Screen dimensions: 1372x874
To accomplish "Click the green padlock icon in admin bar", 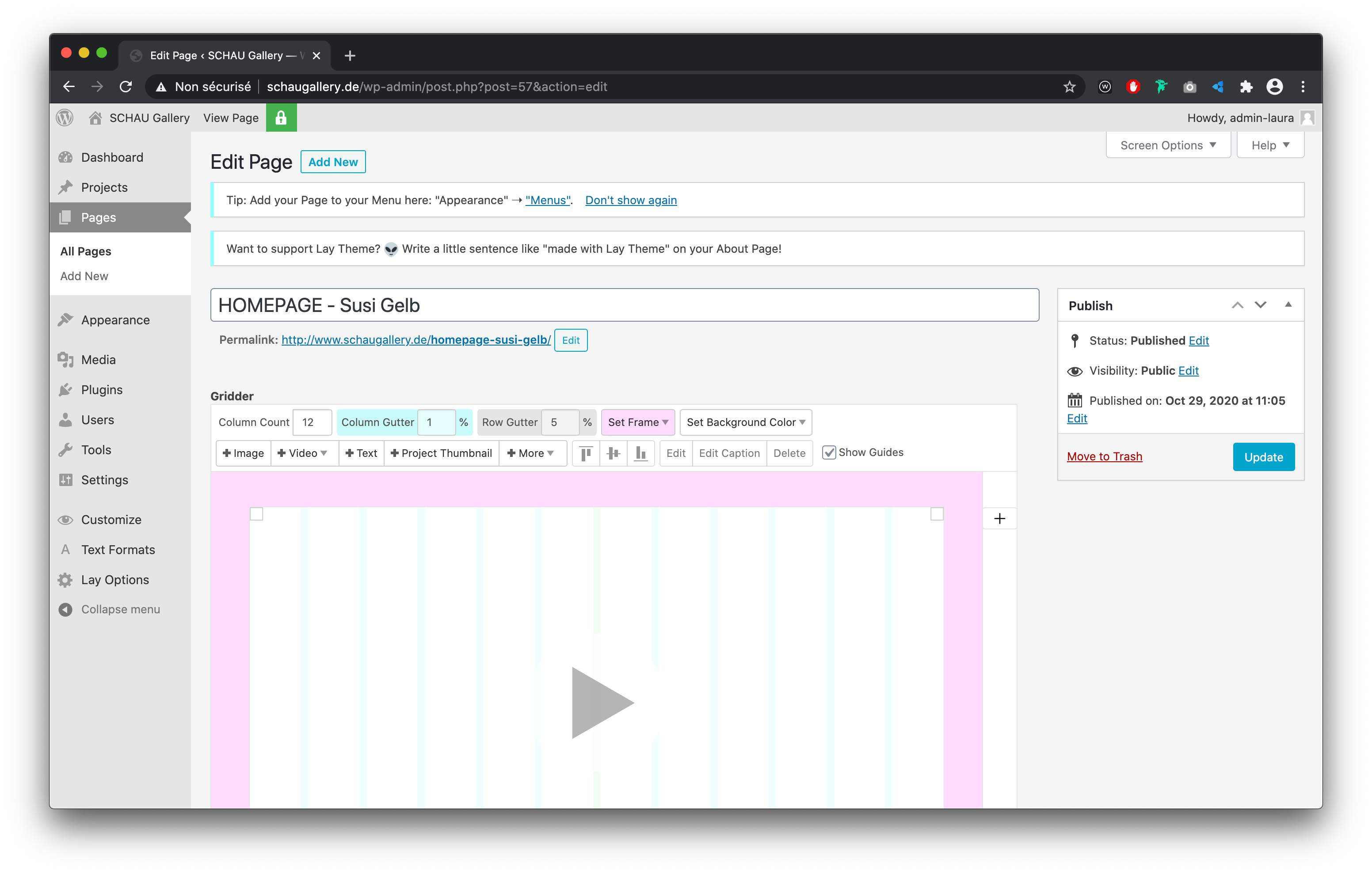I will [x=281, y=118].
